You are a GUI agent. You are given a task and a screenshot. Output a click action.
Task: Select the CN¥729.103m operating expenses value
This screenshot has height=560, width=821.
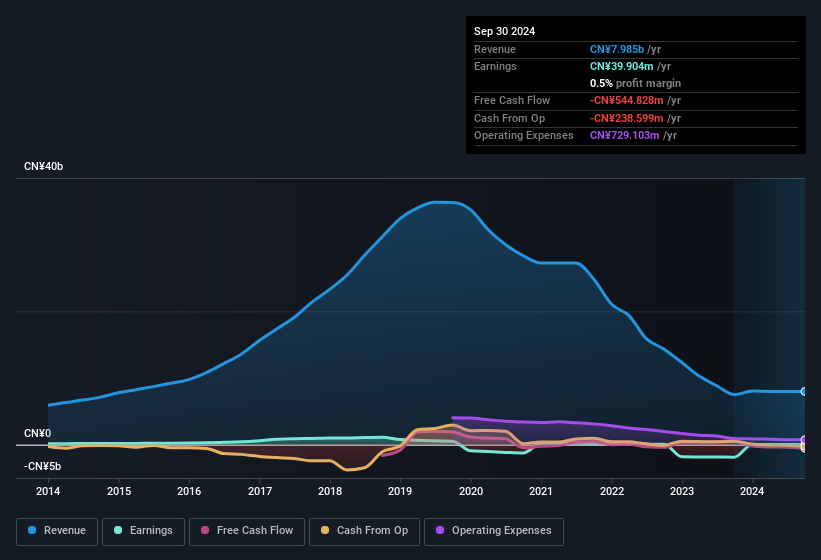tap(624, 135)
